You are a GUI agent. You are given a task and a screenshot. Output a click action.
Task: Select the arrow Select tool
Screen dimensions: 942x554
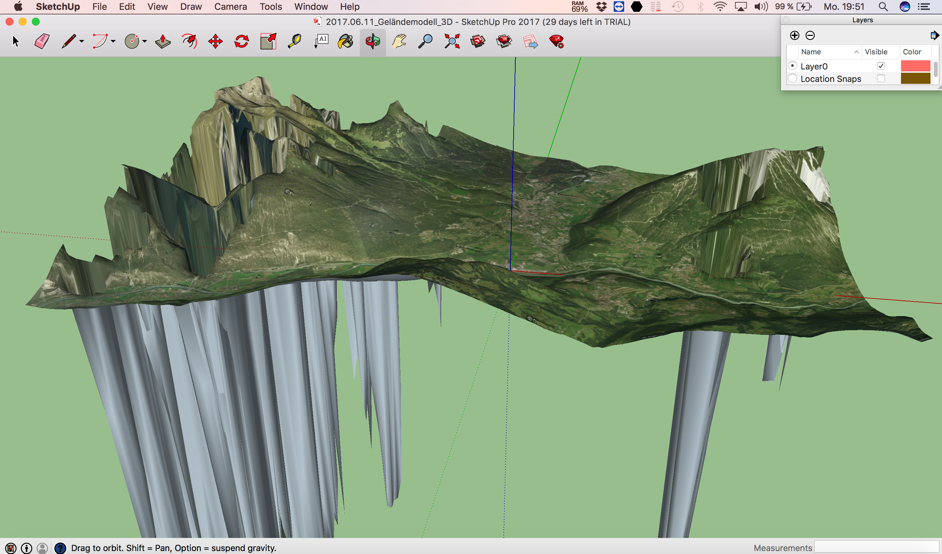(x=15, y=42)
